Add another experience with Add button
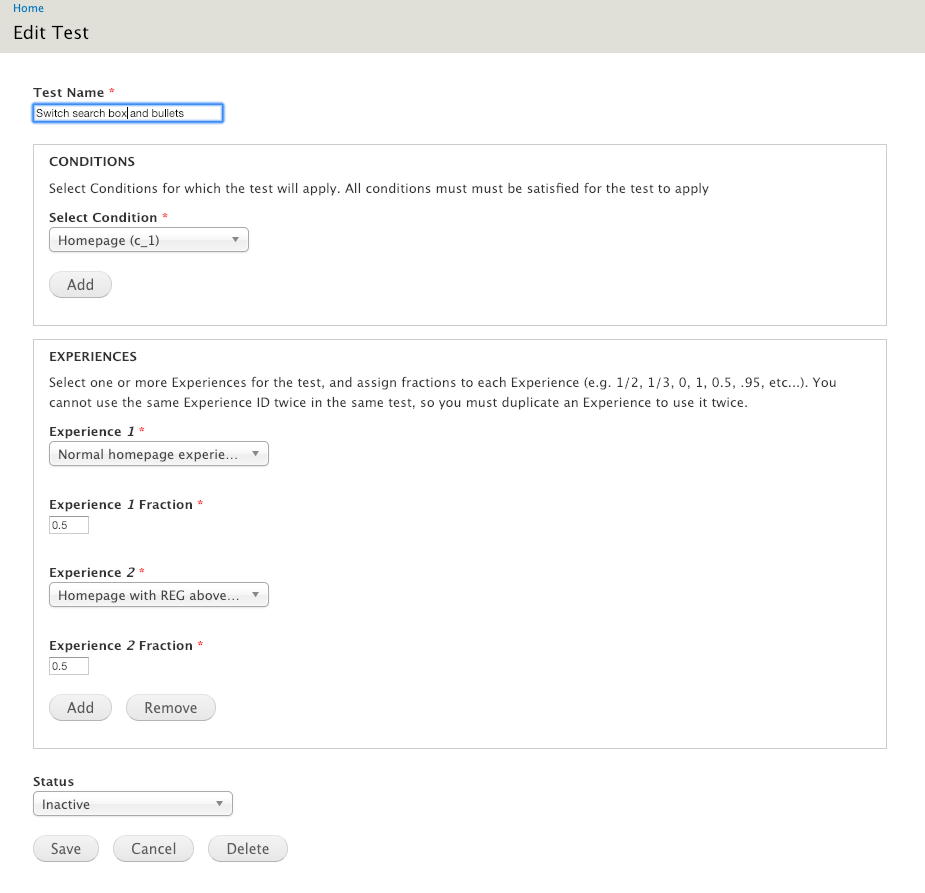Viewport: 925px width, 893px height. [x=80, y=708]
